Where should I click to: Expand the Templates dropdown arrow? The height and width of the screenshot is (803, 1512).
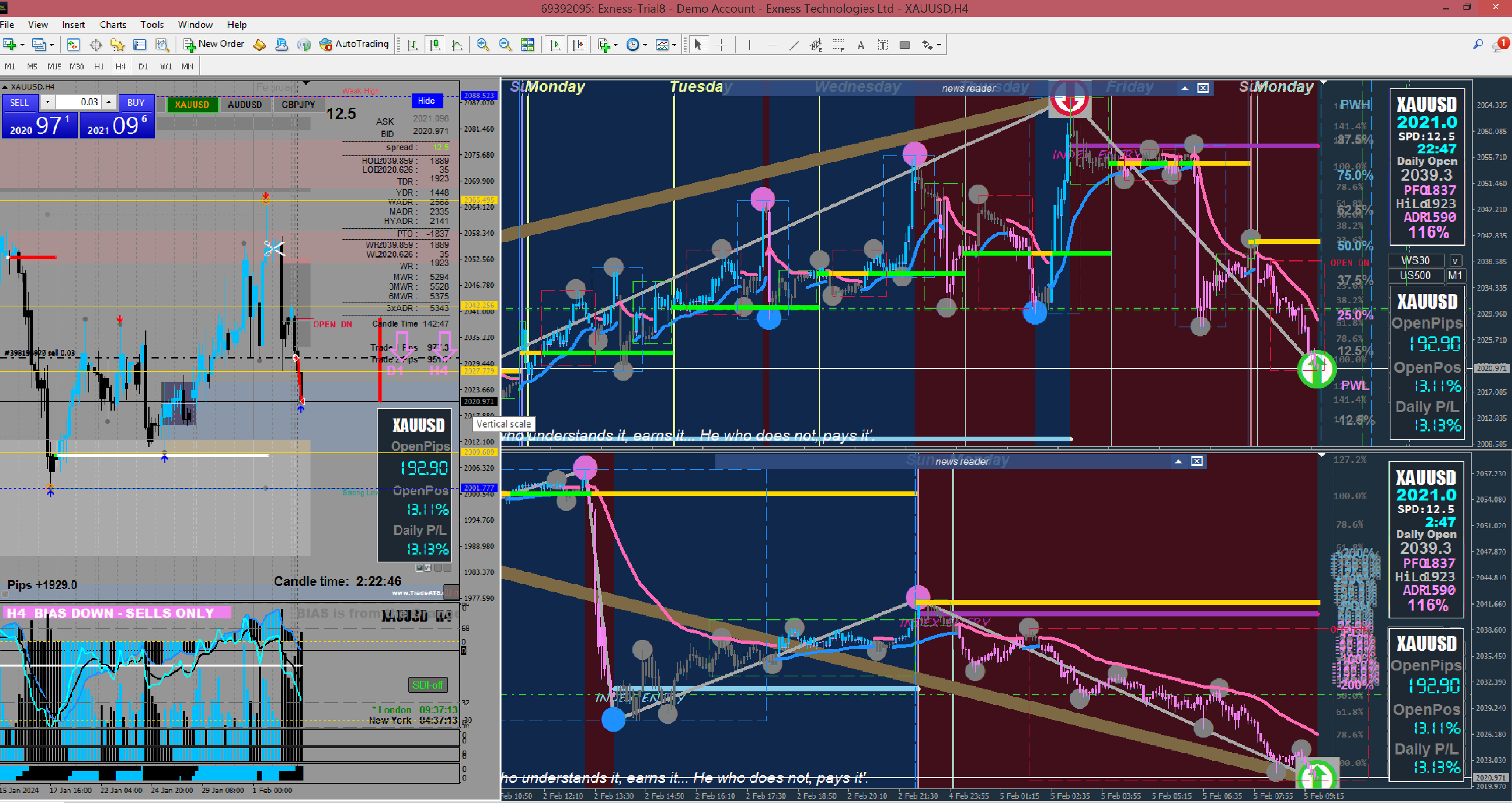click(674, 45)
